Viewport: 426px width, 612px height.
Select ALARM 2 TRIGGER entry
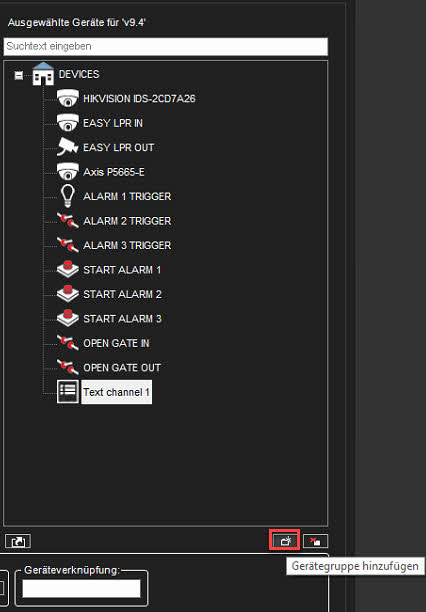click(127, 221)
